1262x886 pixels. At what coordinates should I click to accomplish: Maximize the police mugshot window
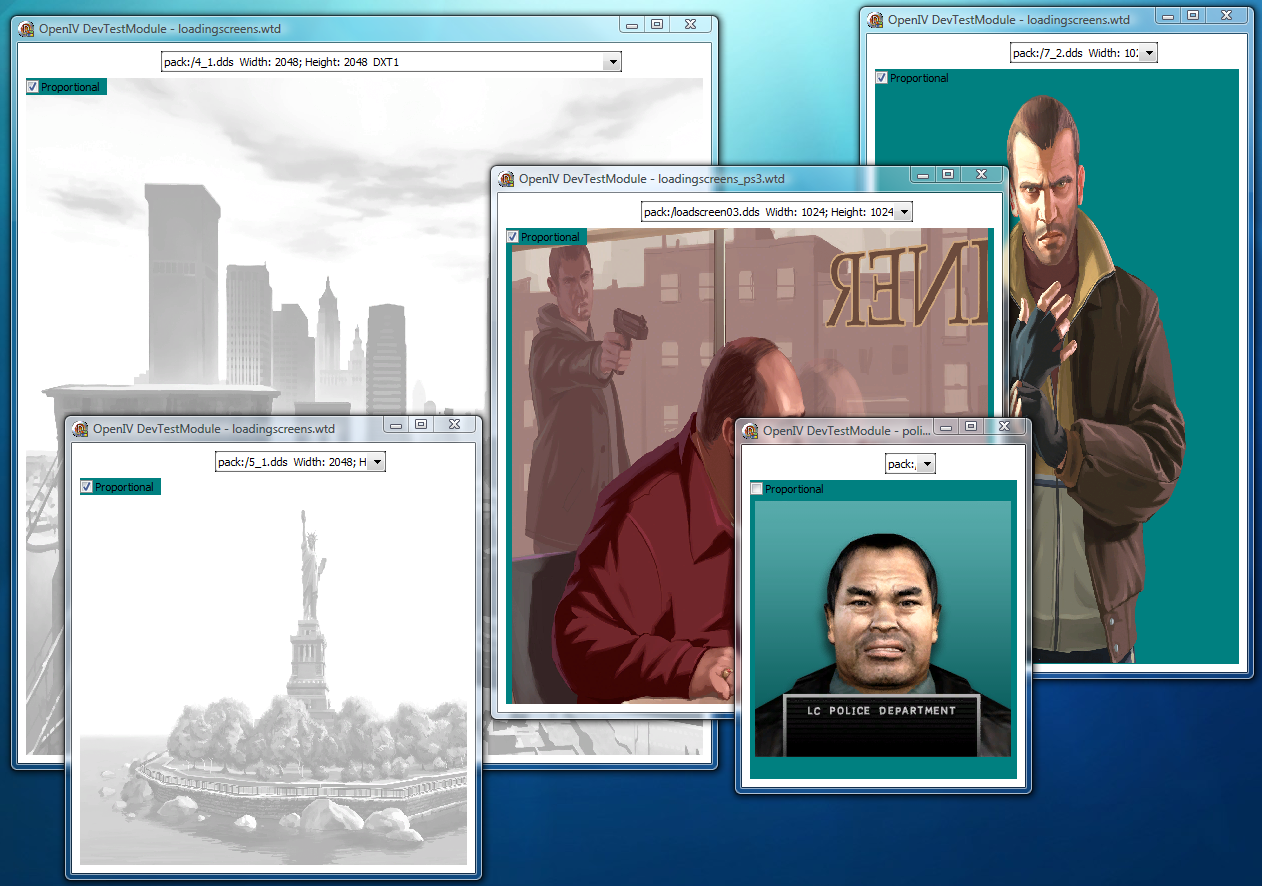tap(971, 427)
